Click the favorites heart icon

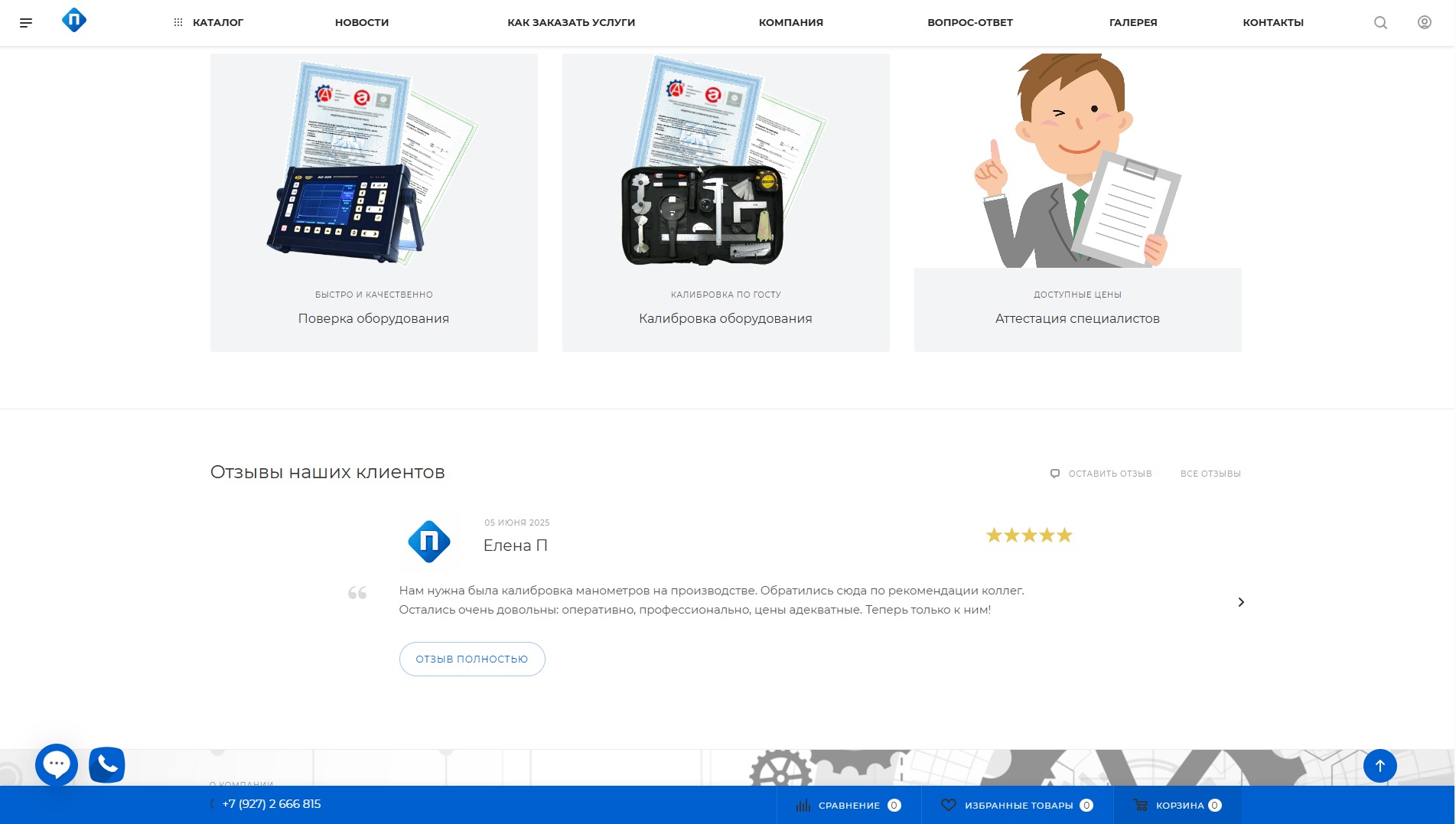pos(949,805)
